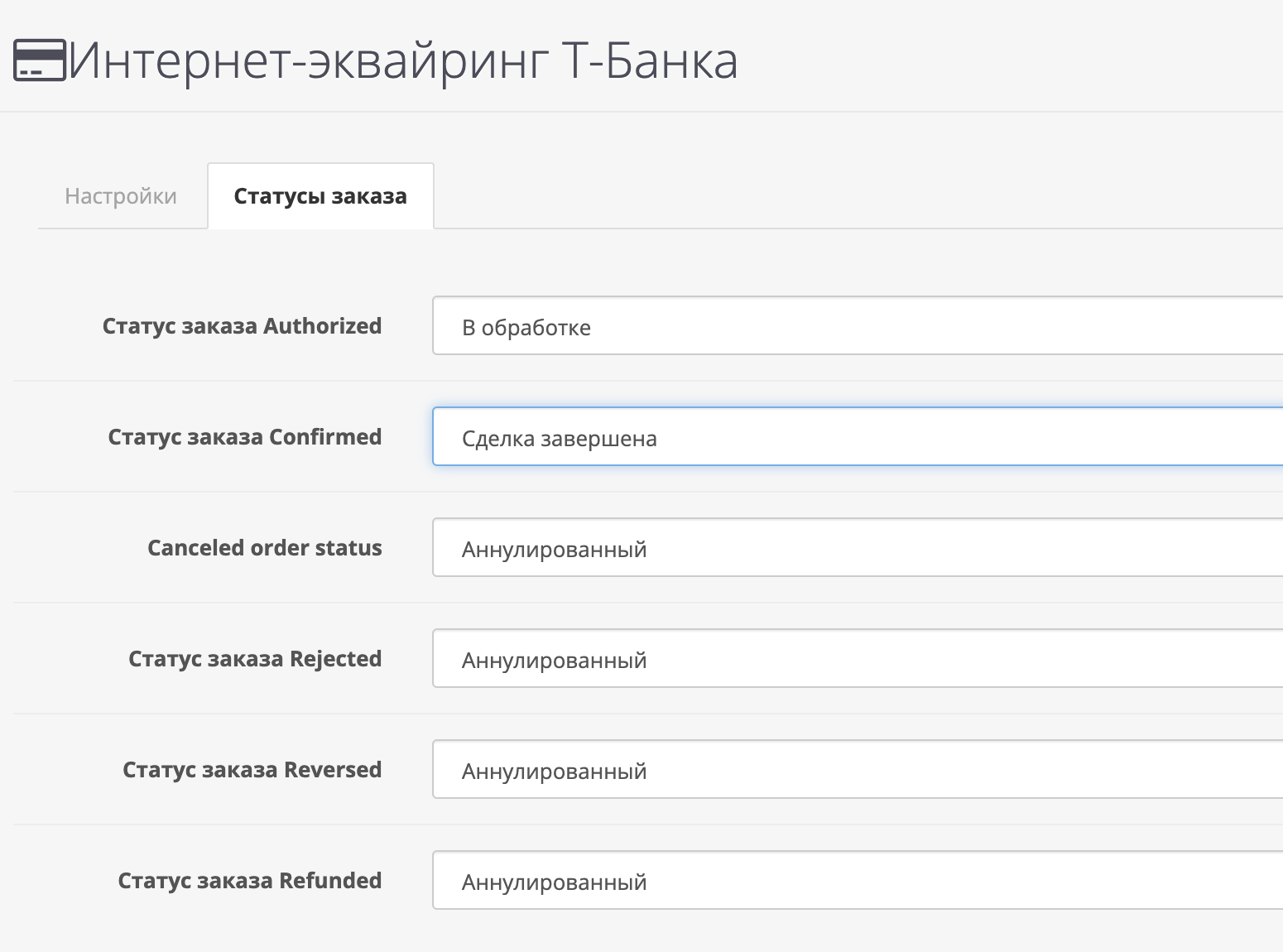Select the Статусы заказа tab
The image size is (1283, 952).
coord(320,196)
